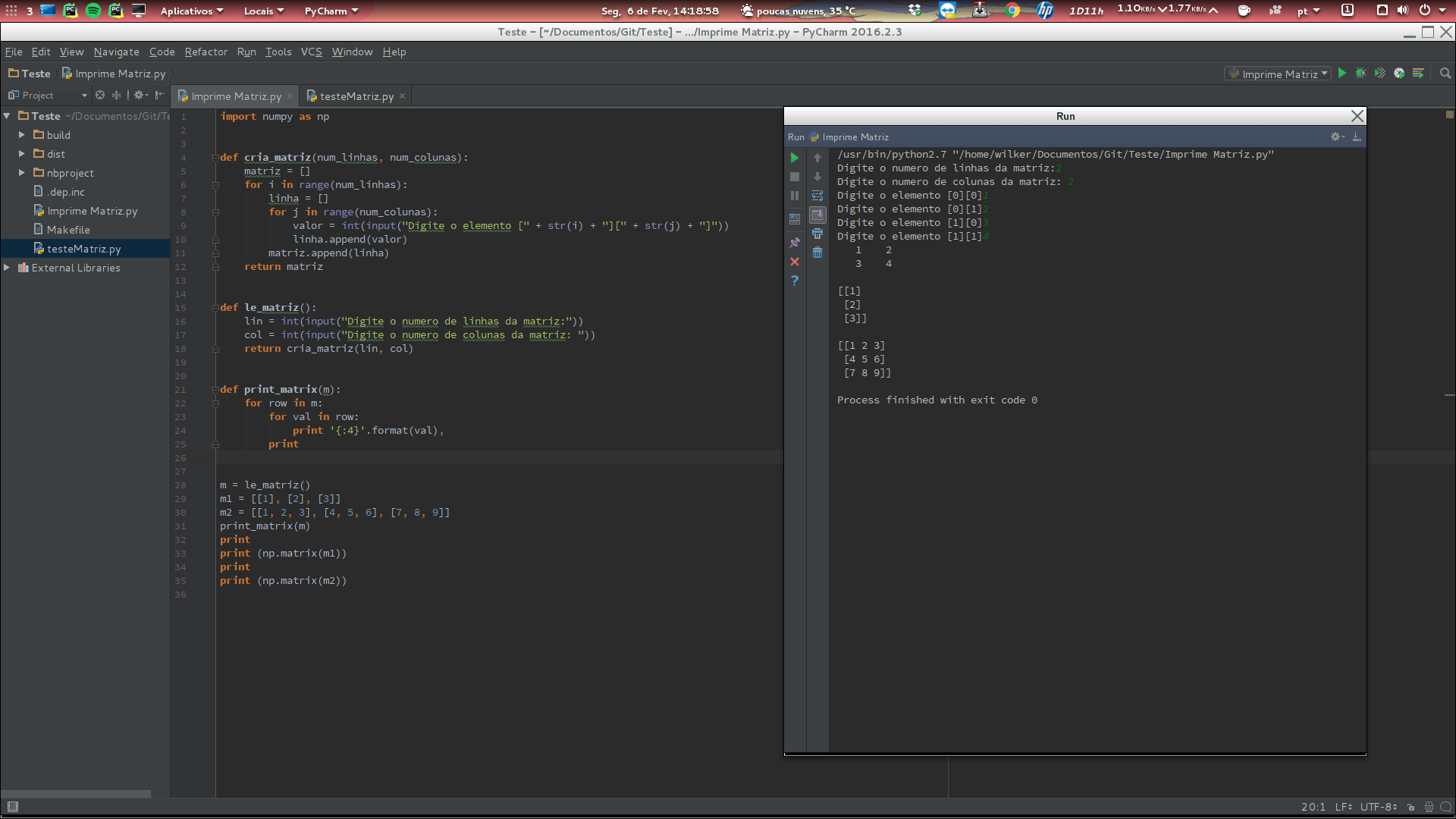Open the Run panel gear settings

1335,137
